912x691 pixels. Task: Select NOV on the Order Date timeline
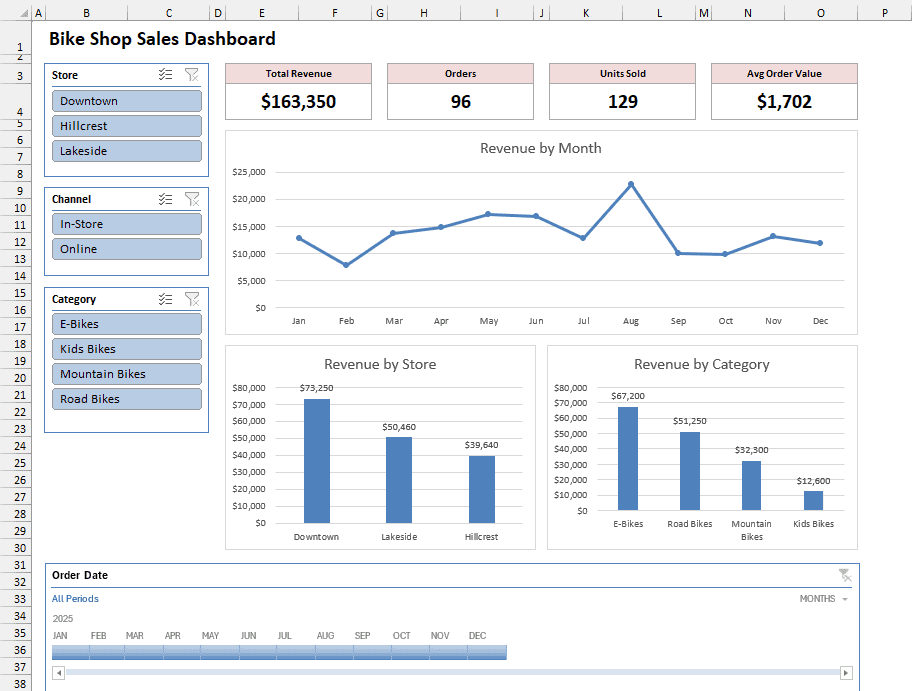(x=448, y=653)
